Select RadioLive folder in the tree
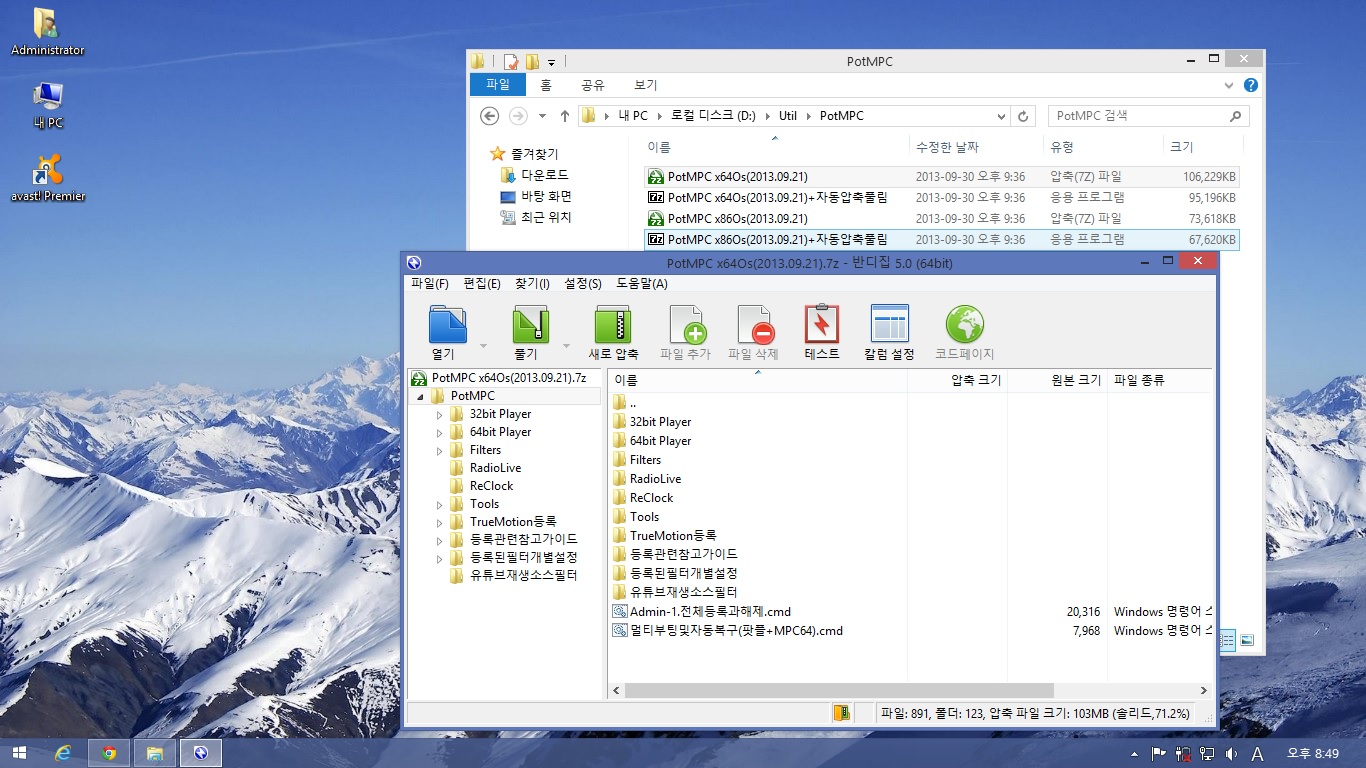1366x768 pixels. click(495, 468)
